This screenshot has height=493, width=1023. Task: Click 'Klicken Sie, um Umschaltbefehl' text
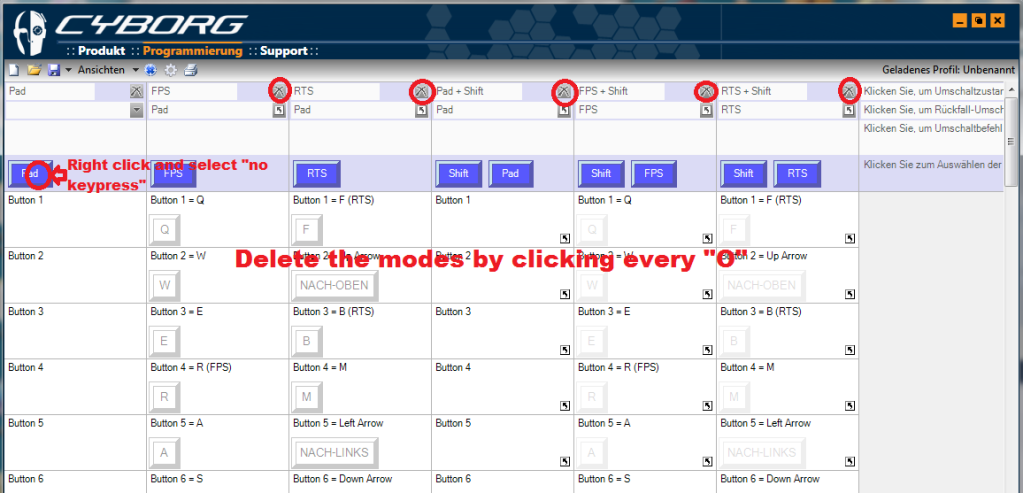click(x=932, y=128)
